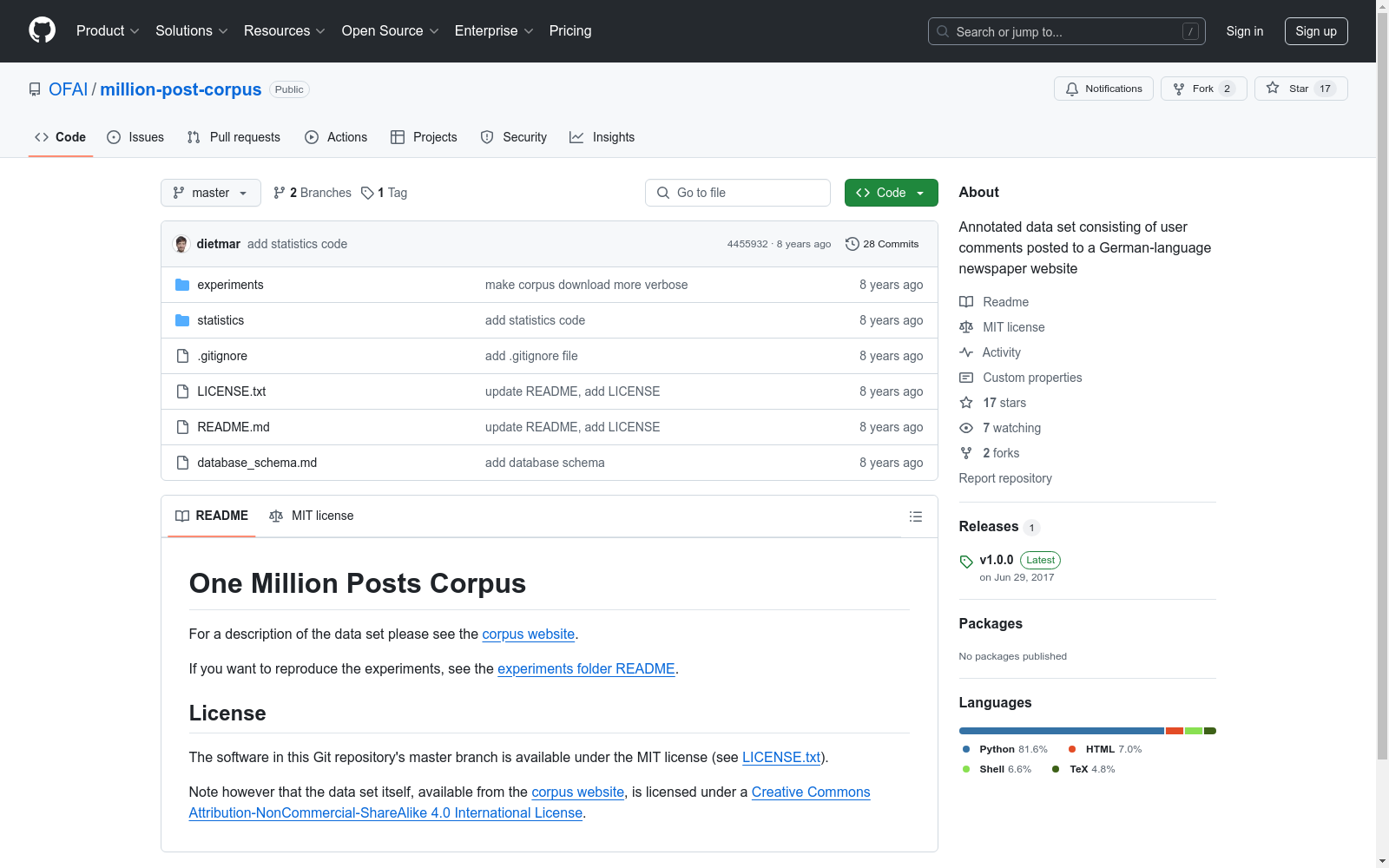
Task: Open the master branch dropdown
Action: tap(211, 193)
